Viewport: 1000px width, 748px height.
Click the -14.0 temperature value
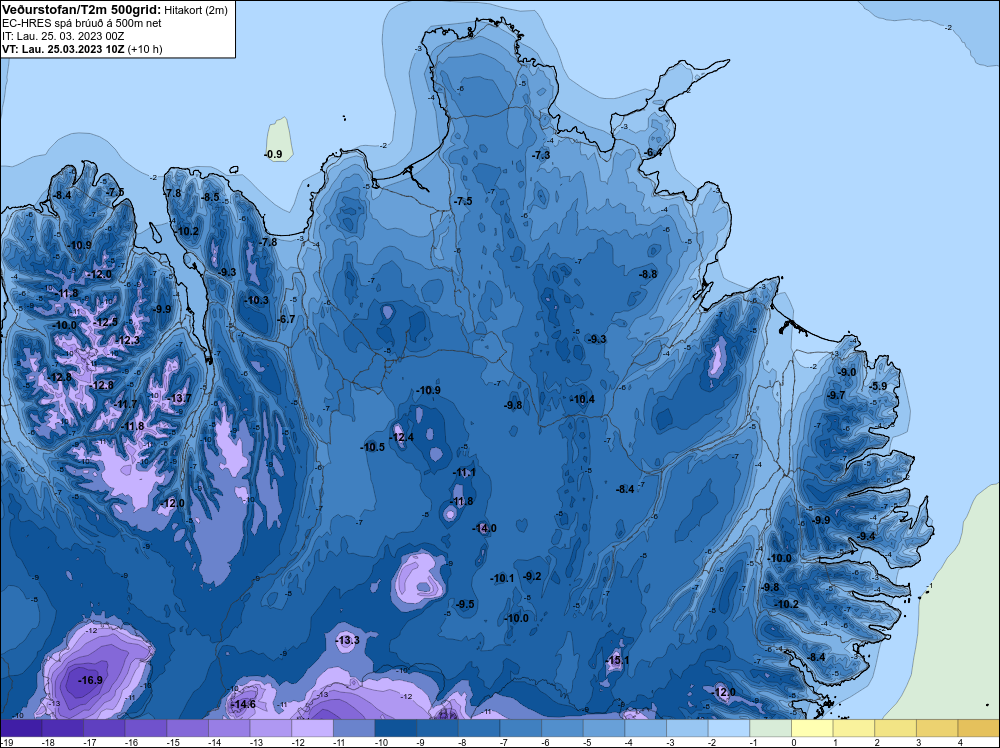click(484, 528)
